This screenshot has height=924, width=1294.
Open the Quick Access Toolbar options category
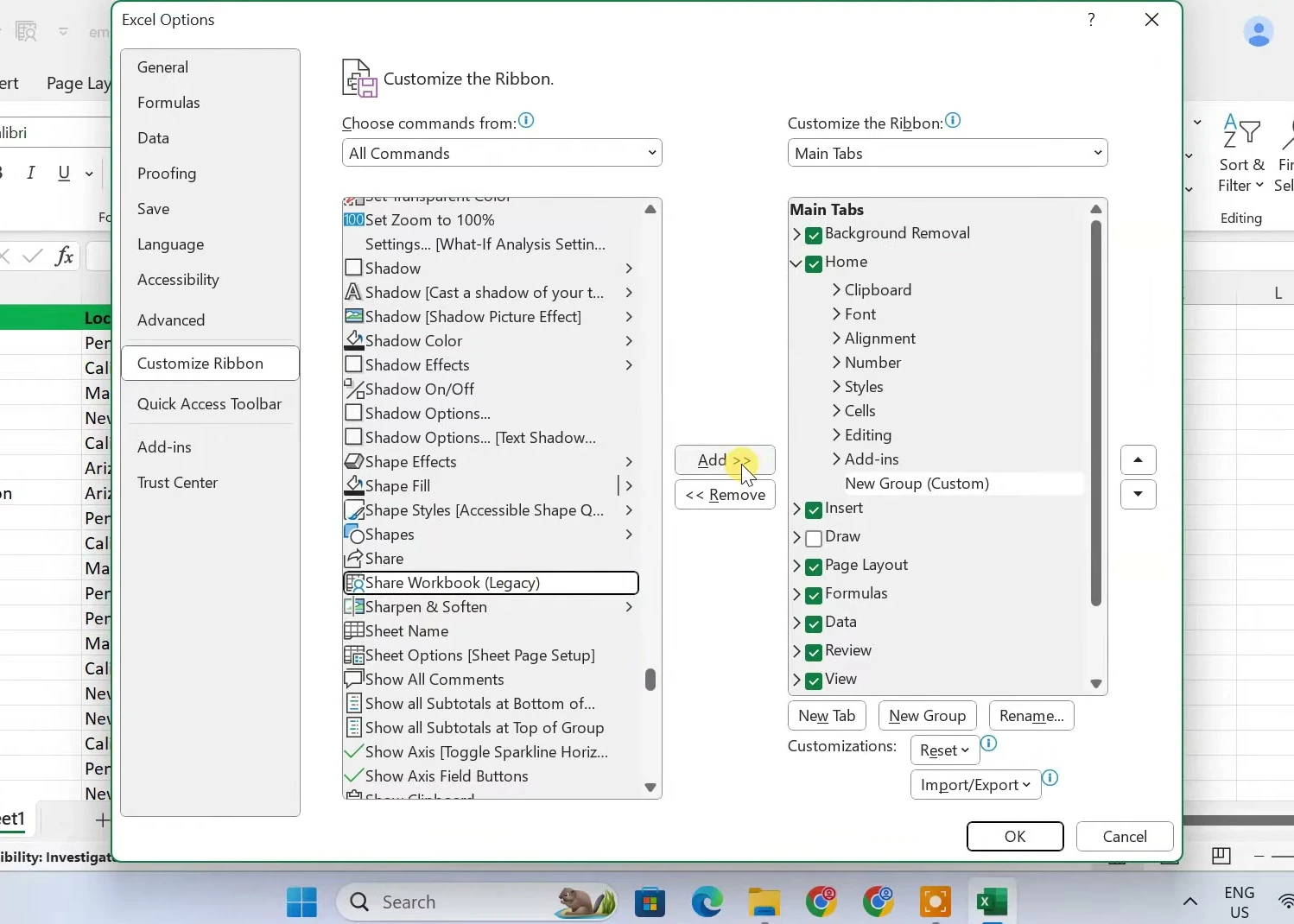209,404
